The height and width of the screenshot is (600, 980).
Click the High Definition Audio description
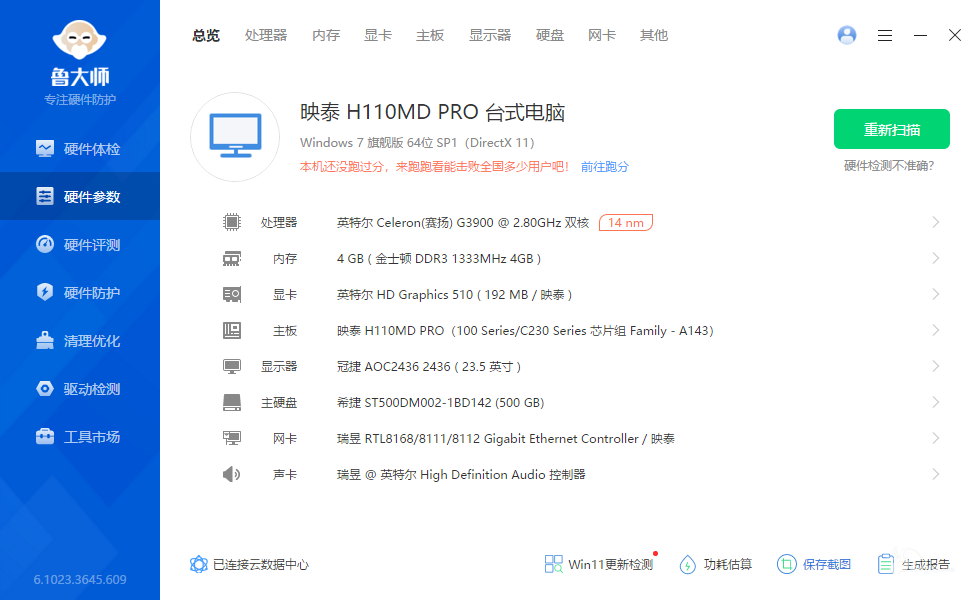[x=461, y=475]
